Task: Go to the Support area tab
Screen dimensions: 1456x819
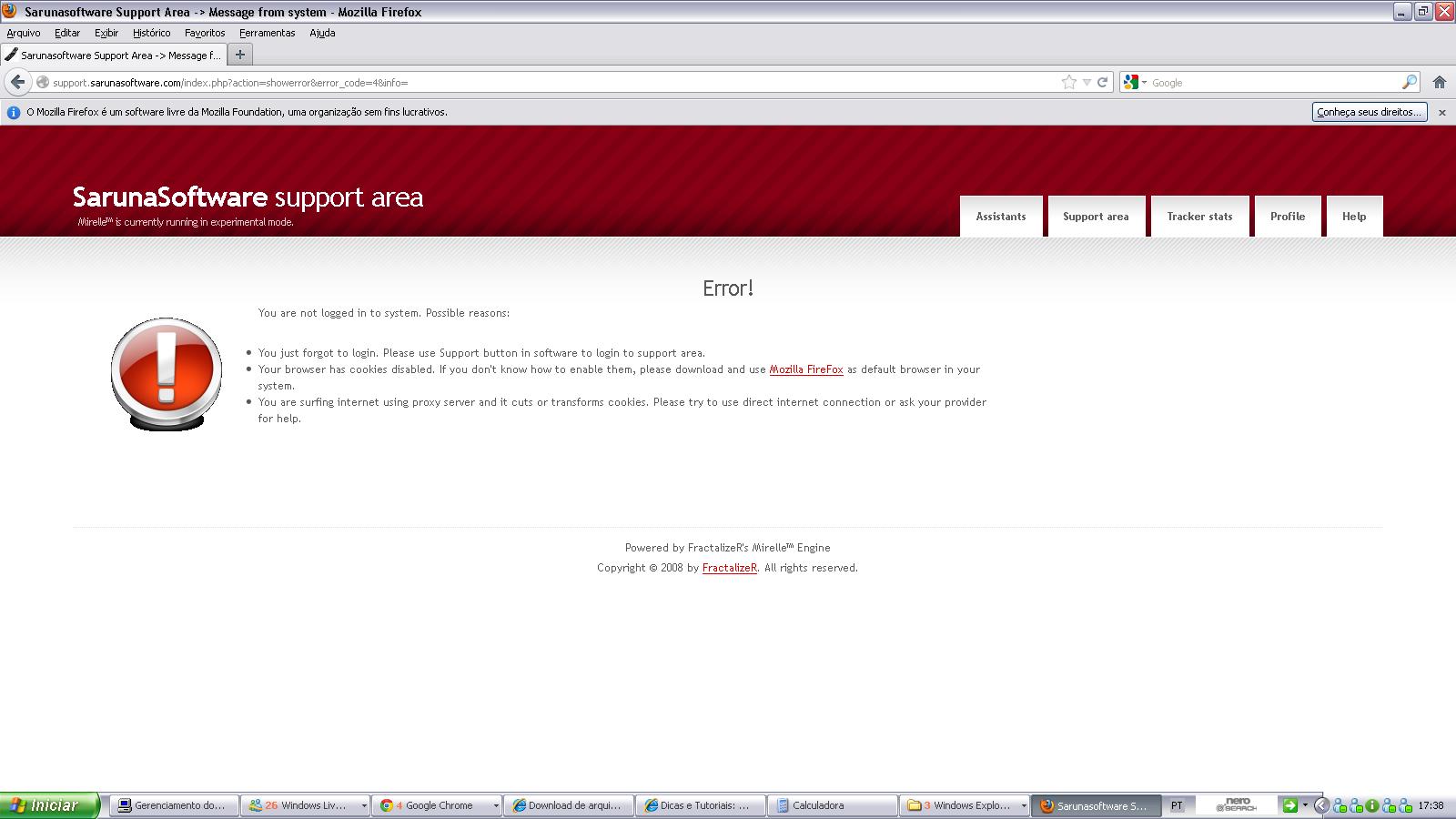Action: pyautogui.click(x=1096, y=217)
